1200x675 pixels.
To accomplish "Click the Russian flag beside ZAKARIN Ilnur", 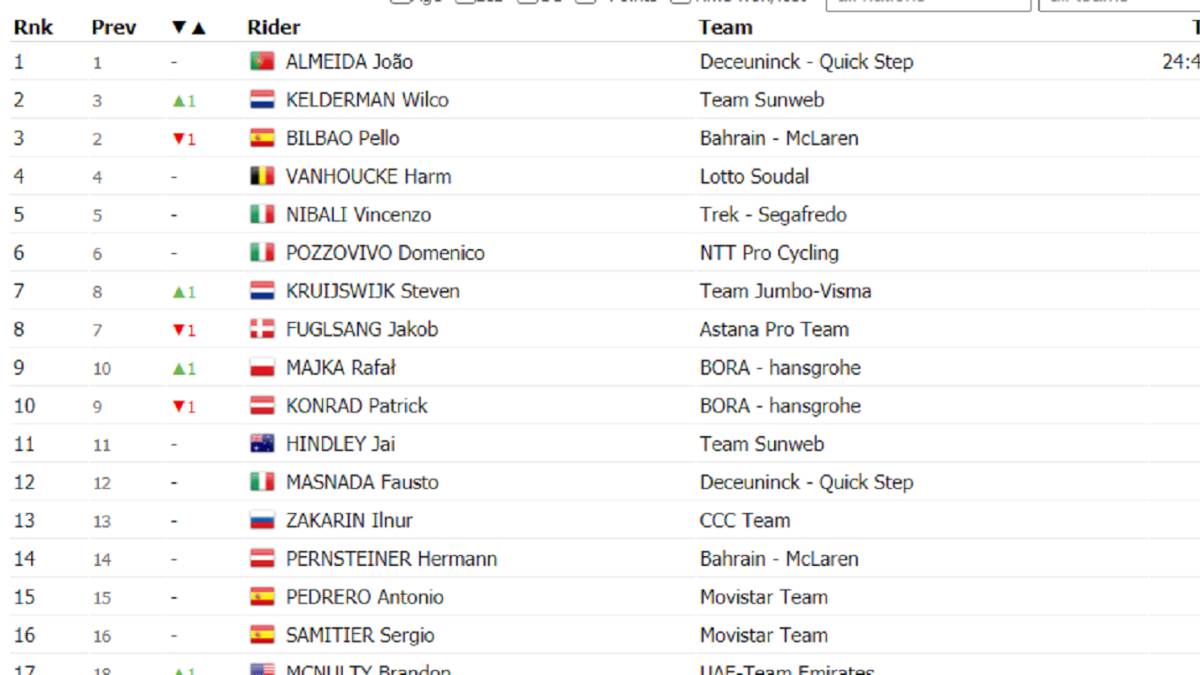I will coord(262,521).
